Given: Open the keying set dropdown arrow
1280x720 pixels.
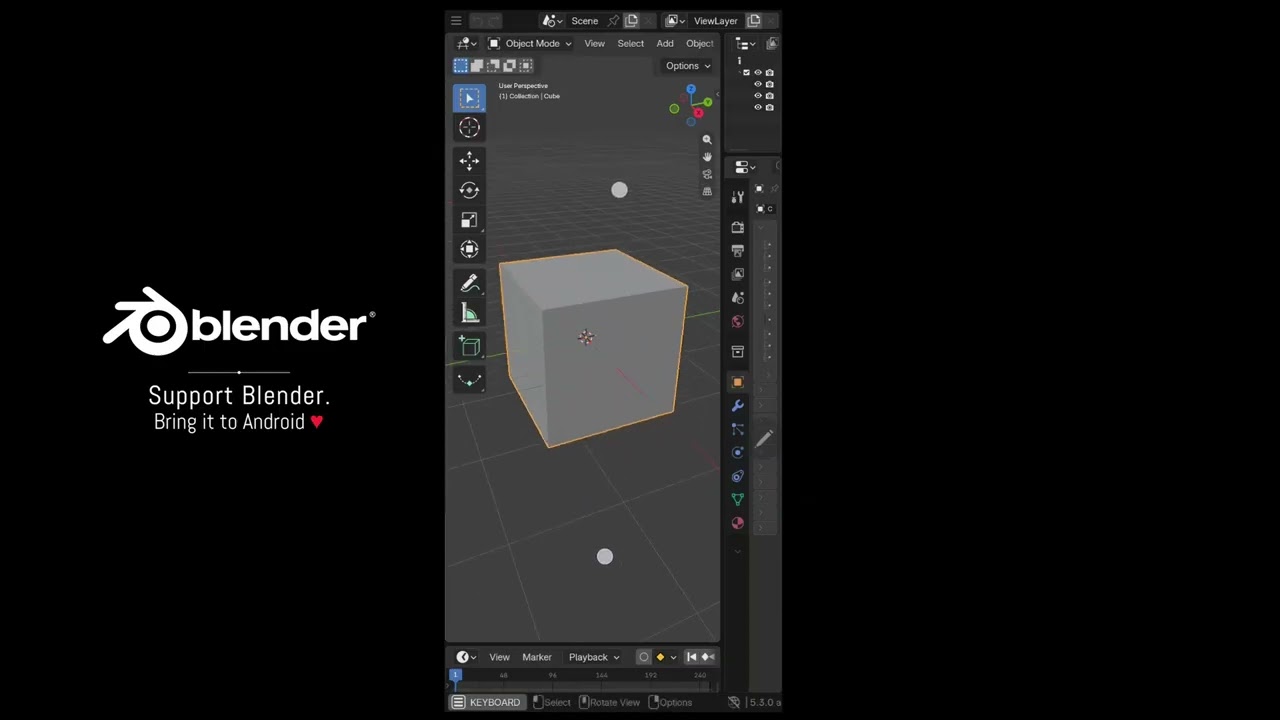Looking at the screenshot, I should tap(673, 657).
